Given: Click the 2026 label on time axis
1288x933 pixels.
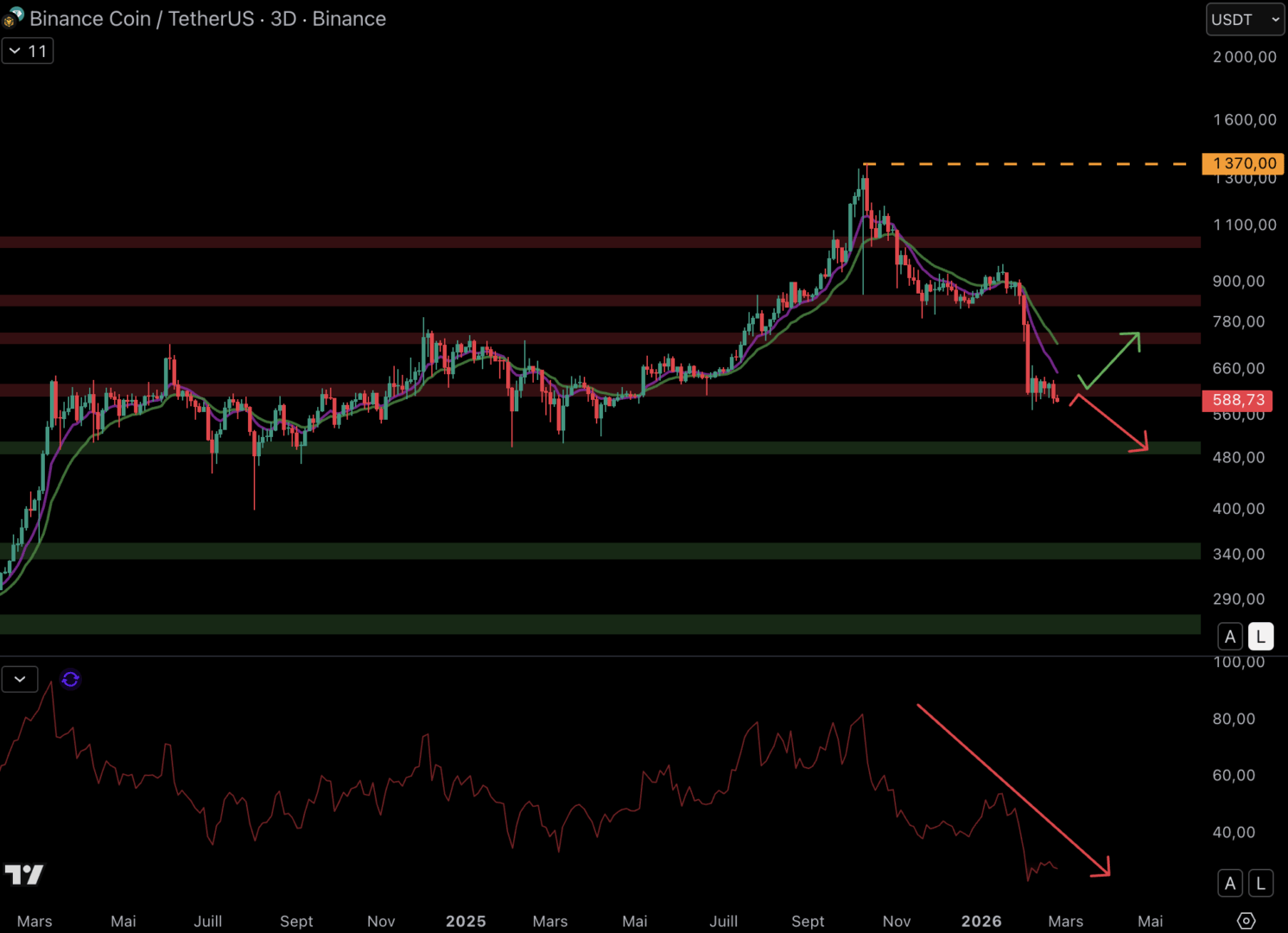Looking at the screenshot, I should 981,921.
